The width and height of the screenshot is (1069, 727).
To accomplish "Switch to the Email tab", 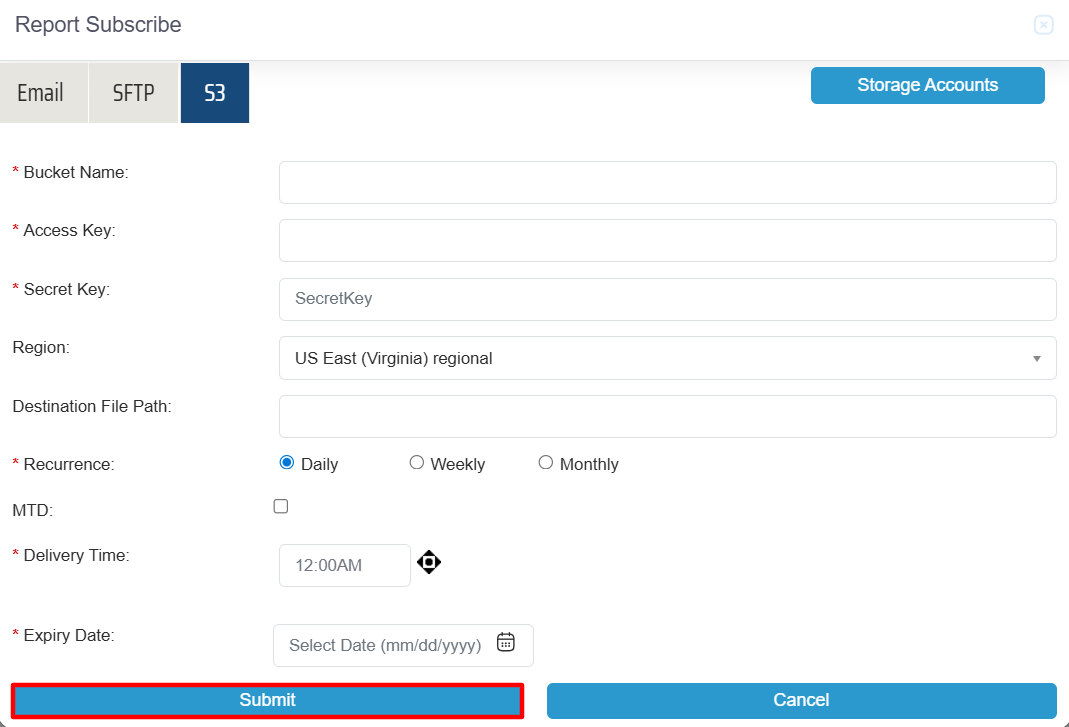I will tap(41, 93).
